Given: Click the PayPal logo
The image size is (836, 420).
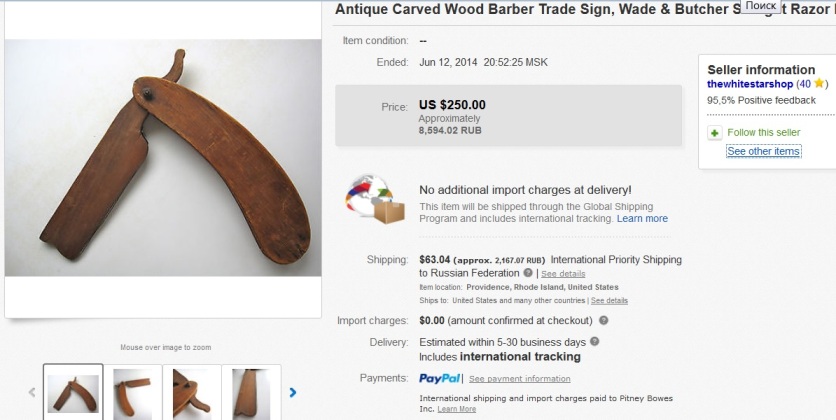Looking at the screenshot, I should (x=440, y=379).
